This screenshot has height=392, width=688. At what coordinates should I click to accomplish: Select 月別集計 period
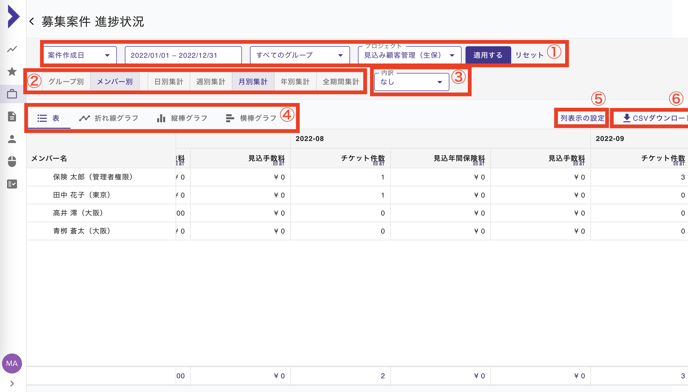tap(253, 82)
